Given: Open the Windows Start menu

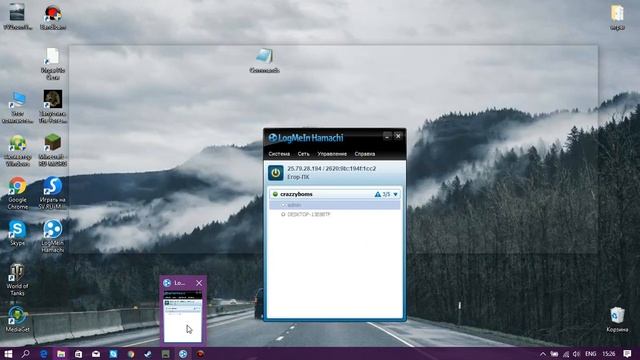Looking at the screenshot, I should (x=8, y=354).
